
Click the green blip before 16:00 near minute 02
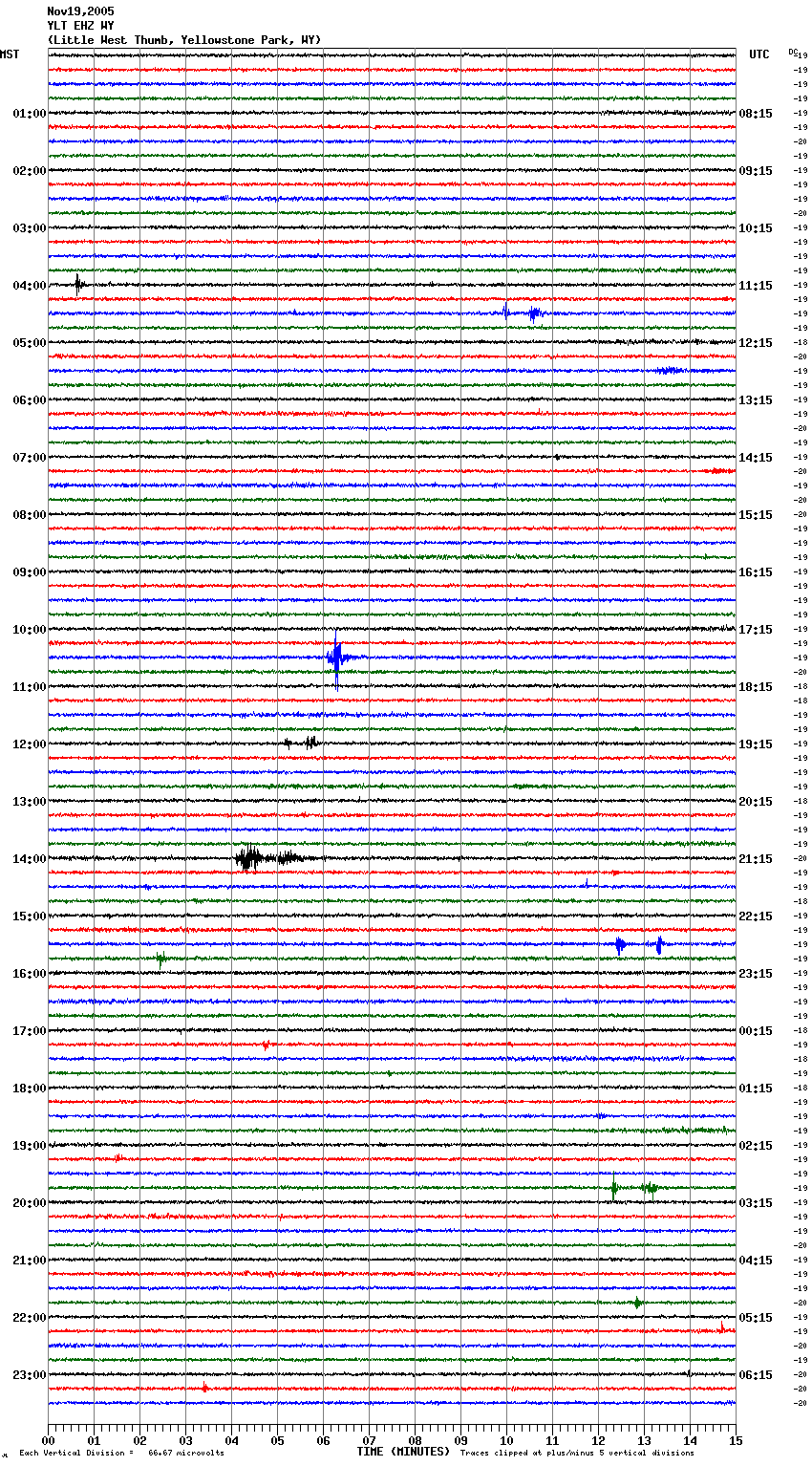(161, 959)
